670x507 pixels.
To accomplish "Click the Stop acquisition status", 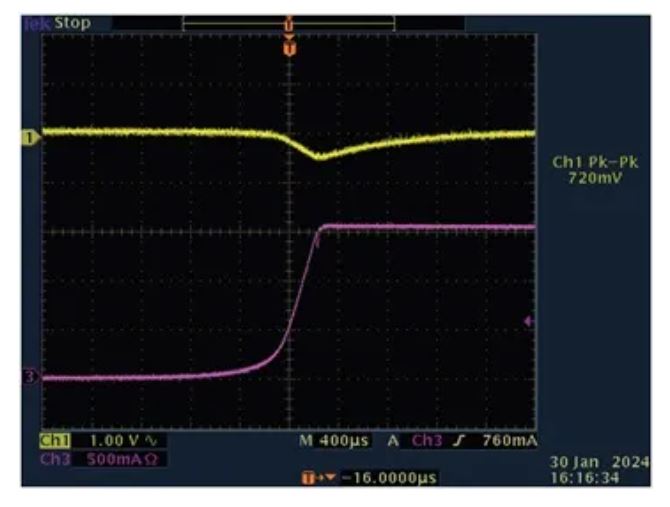I will click(70, 21).
